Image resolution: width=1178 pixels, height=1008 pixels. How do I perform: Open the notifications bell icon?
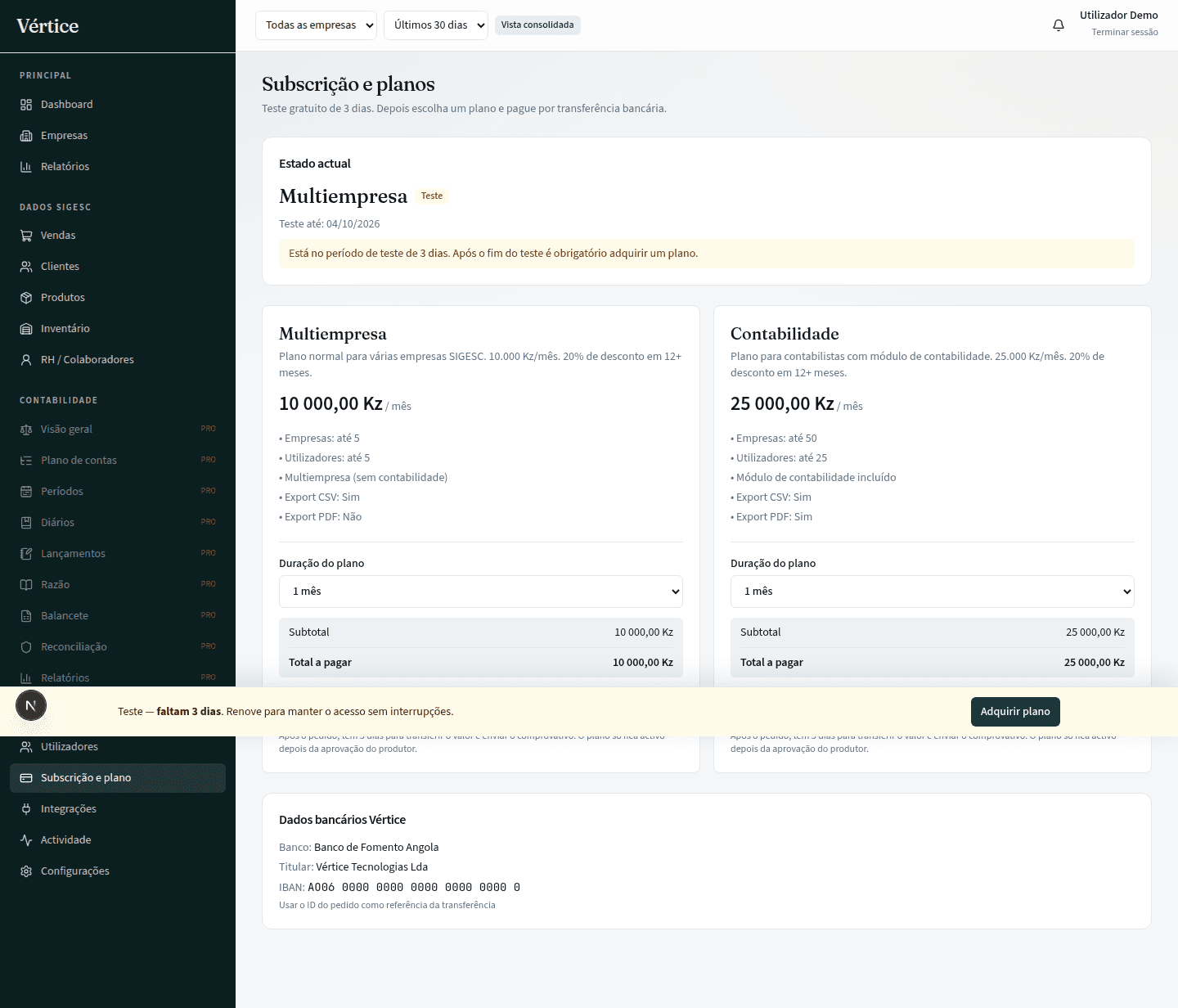(1059, 25)
